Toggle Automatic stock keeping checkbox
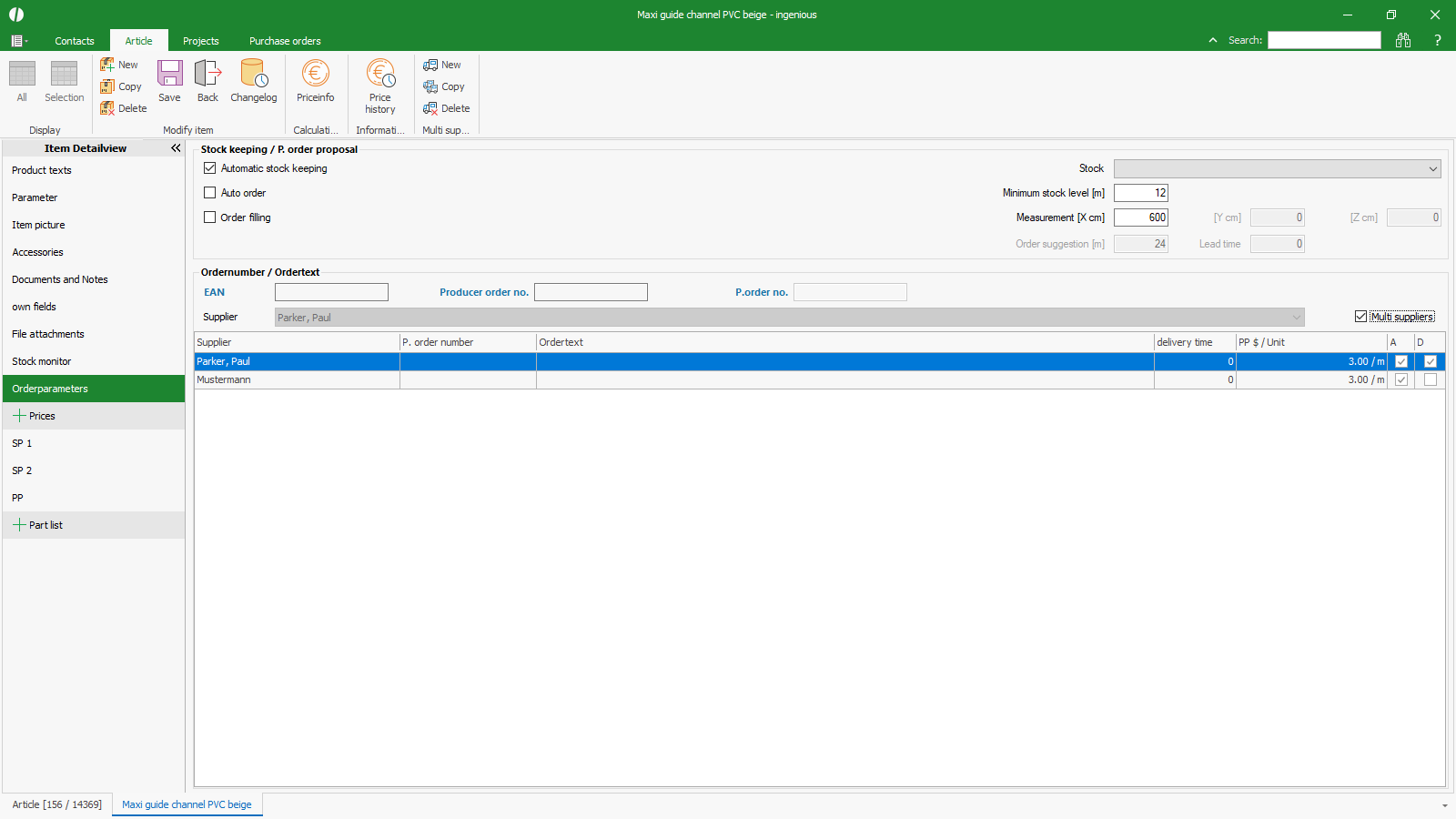1456x819 pixels. 210,168
